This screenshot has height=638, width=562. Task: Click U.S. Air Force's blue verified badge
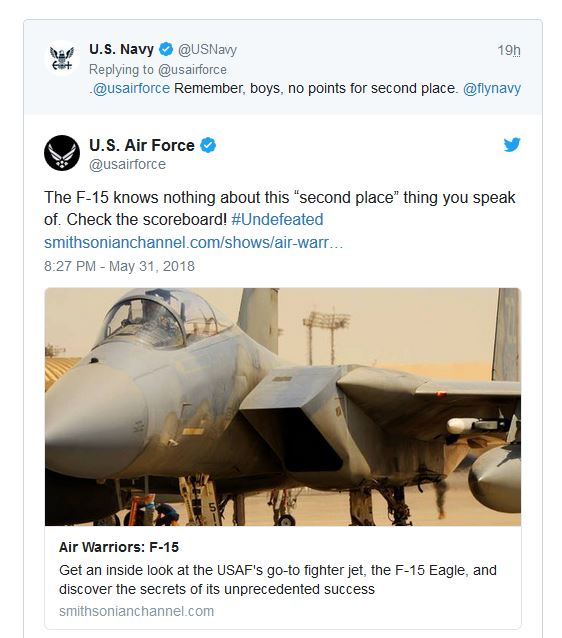tap(208, 145)
